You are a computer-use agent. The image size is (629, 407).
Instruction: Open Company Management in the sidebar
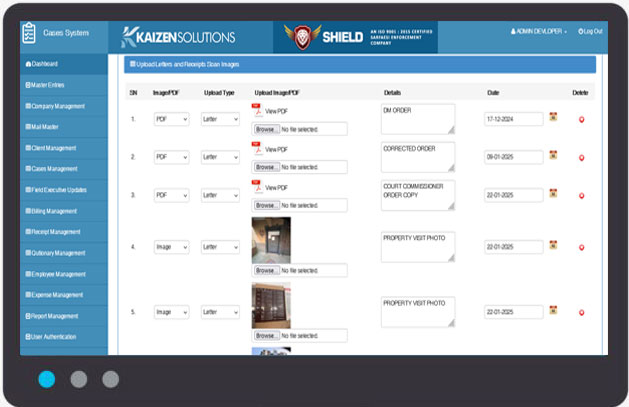click(x=64, y=106)
